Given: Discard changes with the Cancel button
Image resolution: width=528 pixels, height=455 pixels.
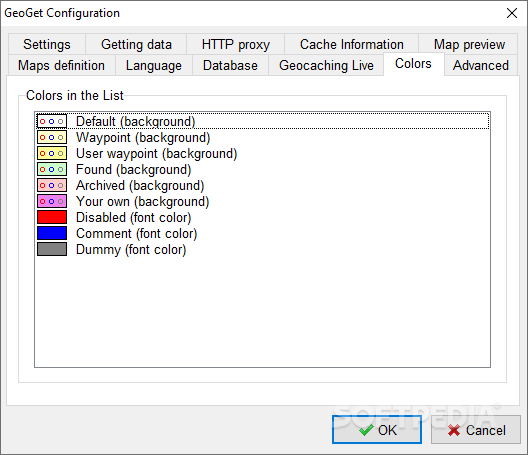Looking at the screenshot, I should (476, 429).
